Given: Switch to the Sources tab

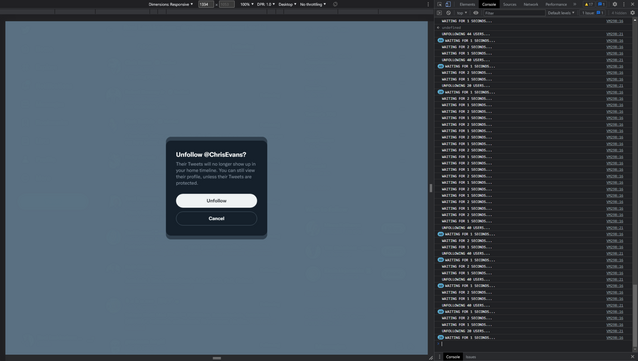Looking at the screenshot, I should click(509, 4).
